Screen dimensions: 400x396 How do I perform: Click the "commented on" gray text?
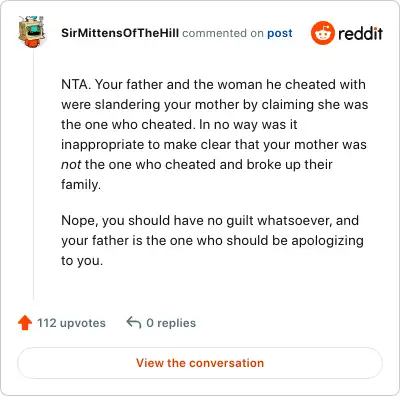point(223,33)
